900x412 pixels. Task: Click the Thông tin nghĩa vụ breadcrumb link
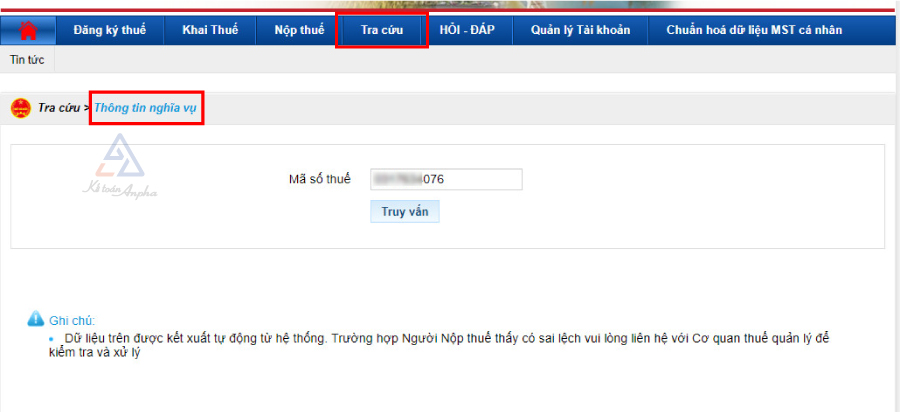pos(145,108)
